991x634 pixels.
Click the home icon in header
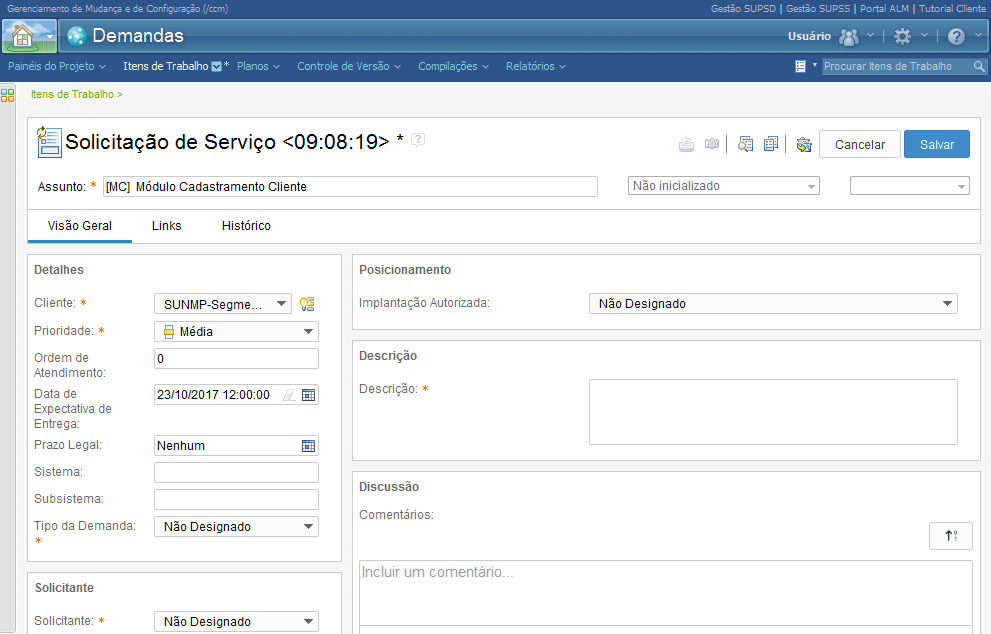(x=23, y=36)
